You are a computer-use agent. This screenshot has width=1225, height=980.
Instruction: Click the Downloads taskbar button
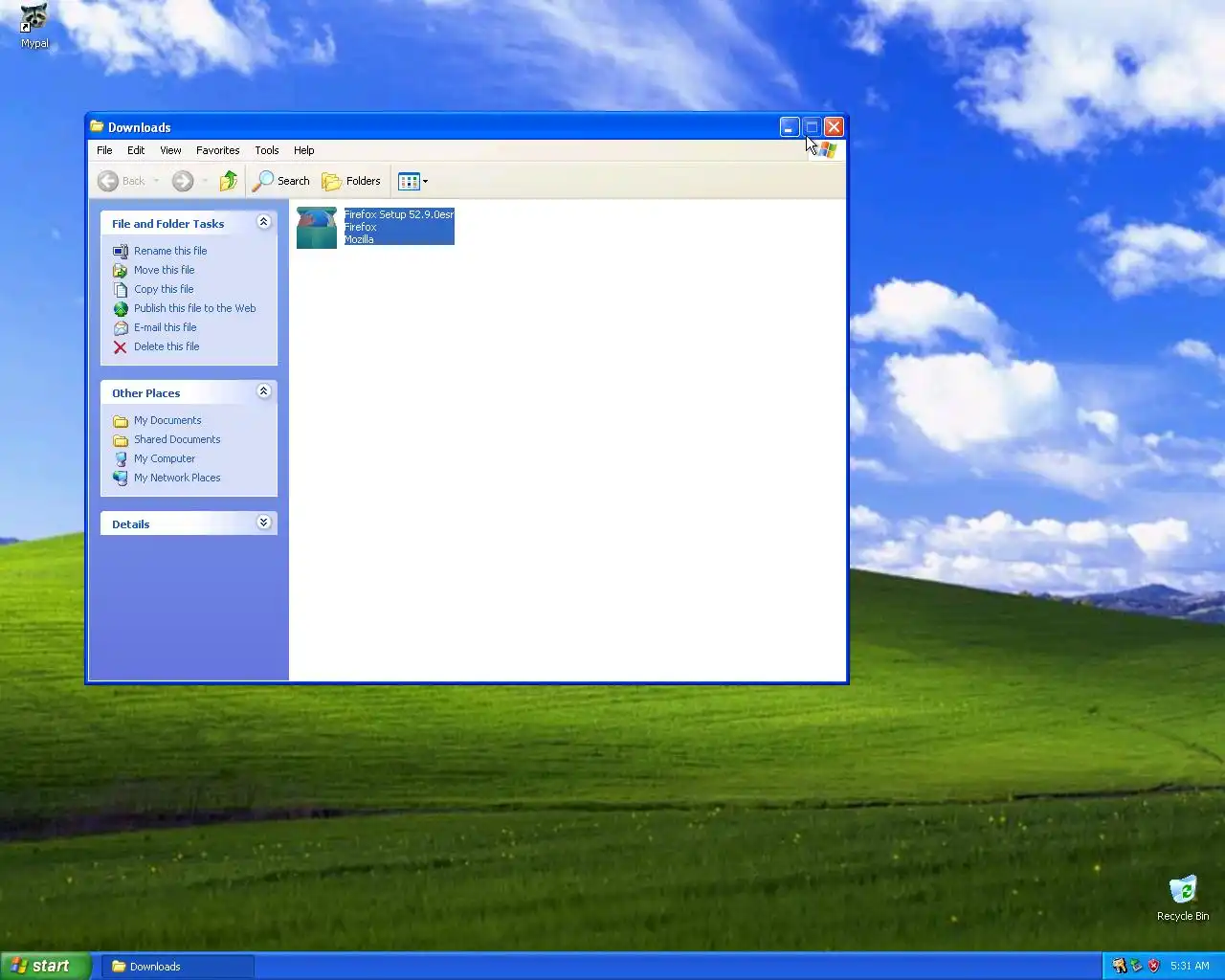click(180, 967)
